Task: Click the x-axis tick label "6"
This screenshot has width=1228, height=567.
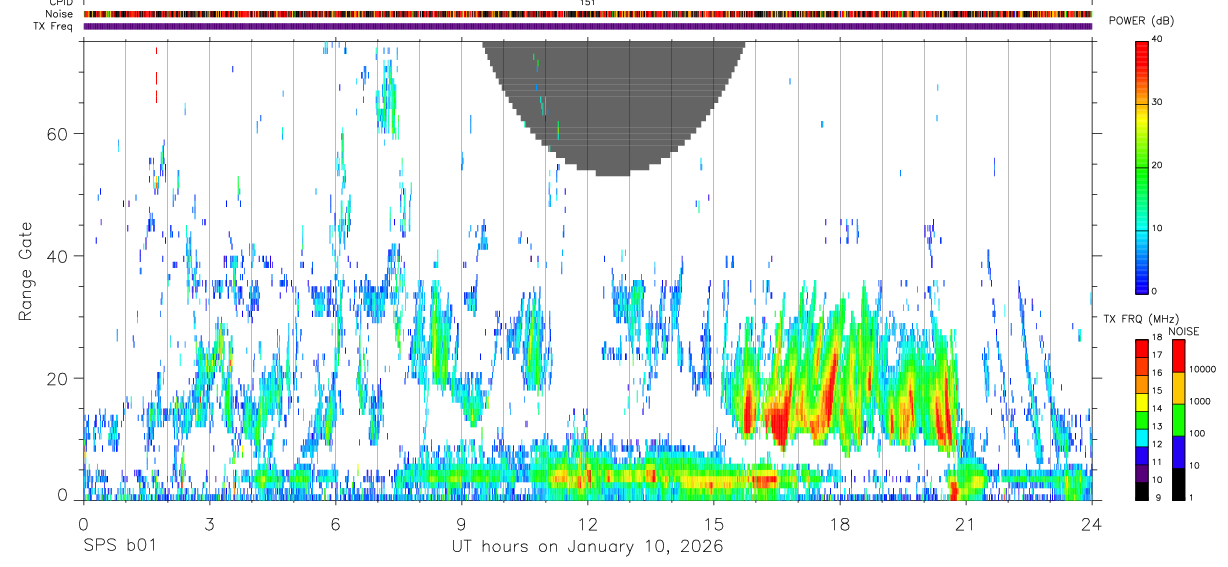Action: pos(335,524)
